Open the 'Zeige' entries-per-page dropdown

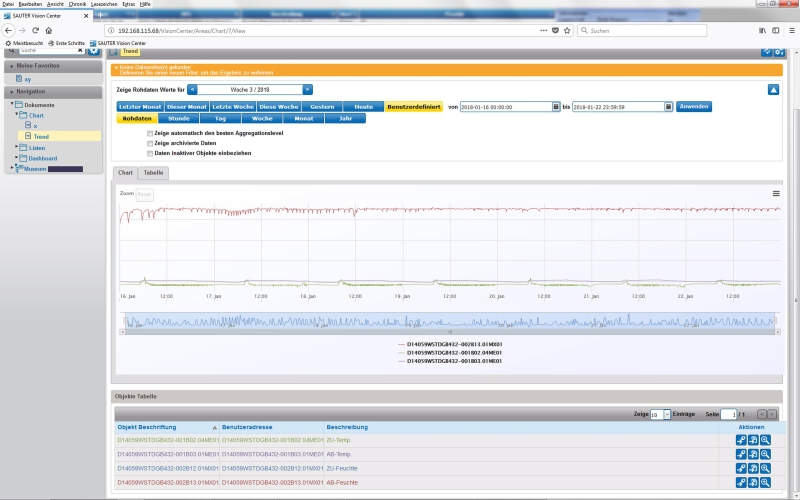[660, 414]
